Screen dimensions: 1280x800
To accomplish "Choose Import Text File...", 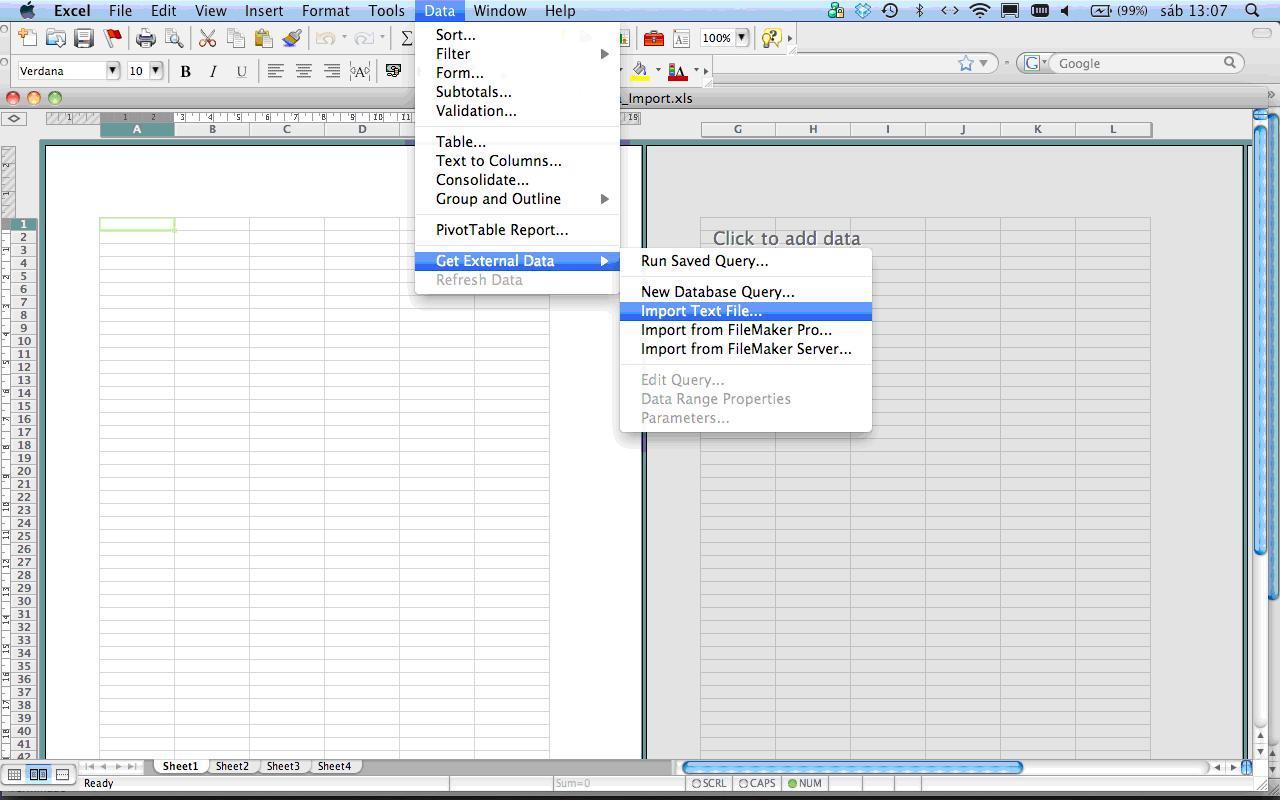I will pos(746,311).
